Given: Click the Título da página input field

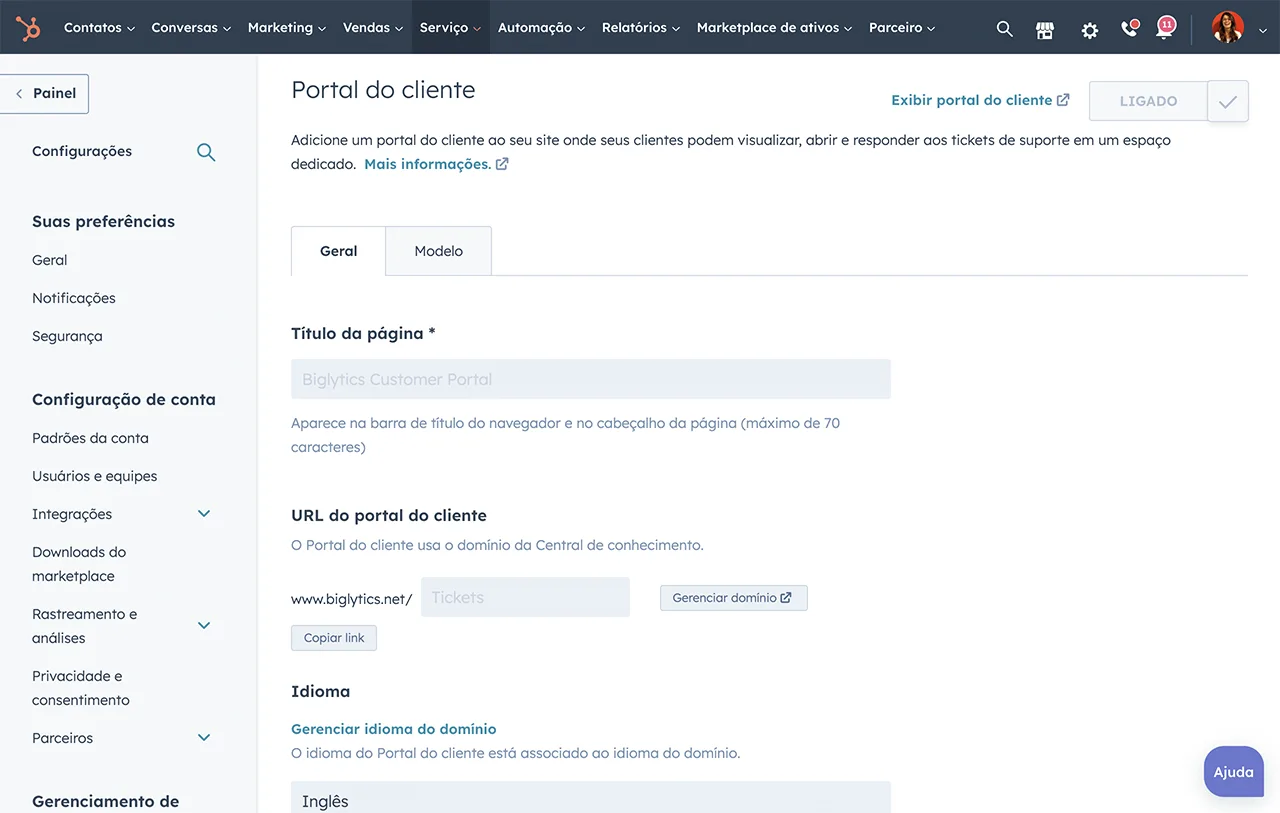Looking at the screenshot, I should 590,380.
